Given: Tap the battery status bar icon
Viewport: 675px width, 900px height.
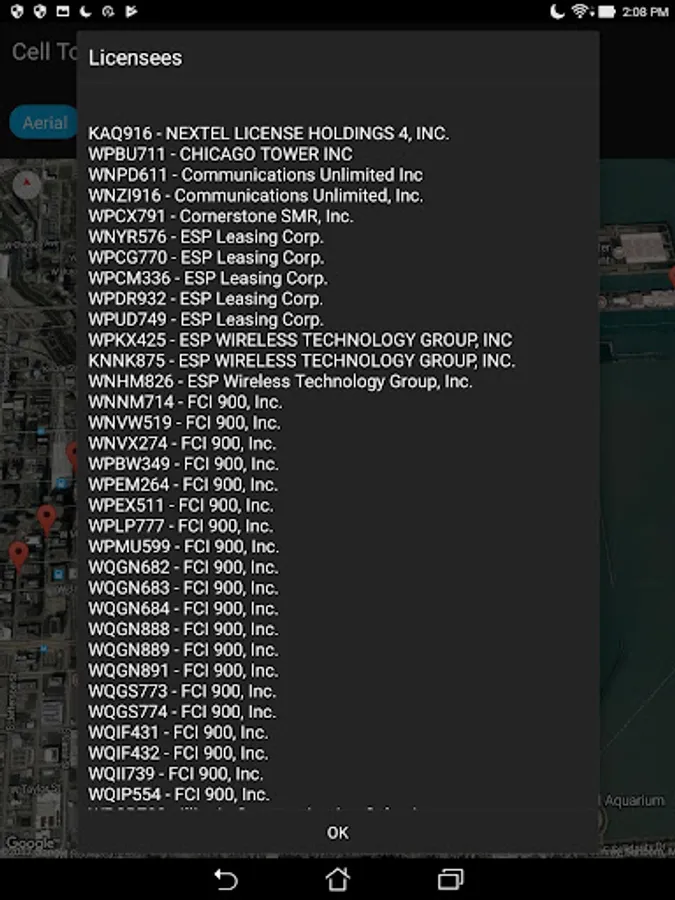Looking at the screenshot, I should (607, 11).
